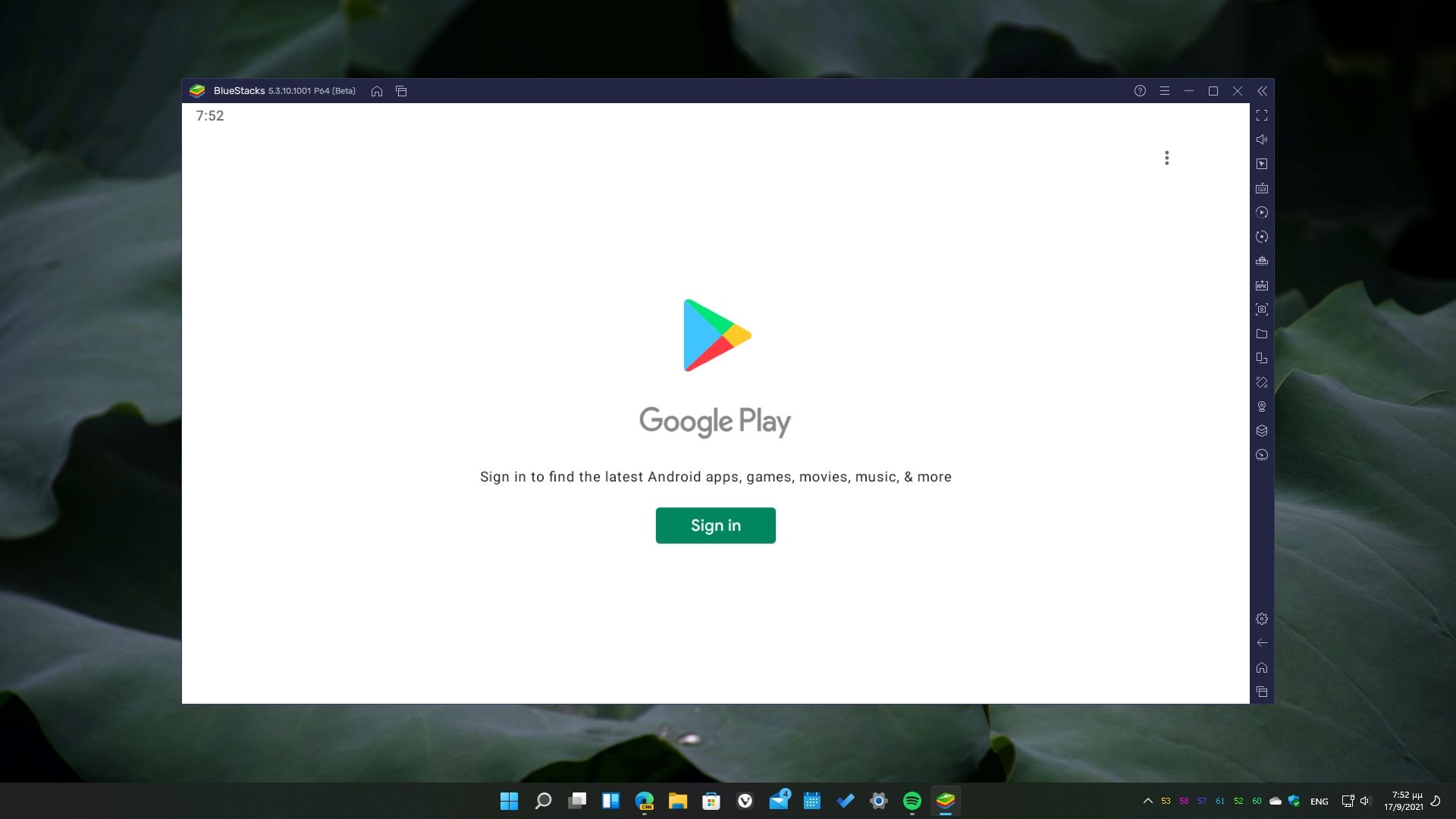This screenshot has height=819, width=1456.
Task: Open the Macro recorder
Action: coord(1262,212)
